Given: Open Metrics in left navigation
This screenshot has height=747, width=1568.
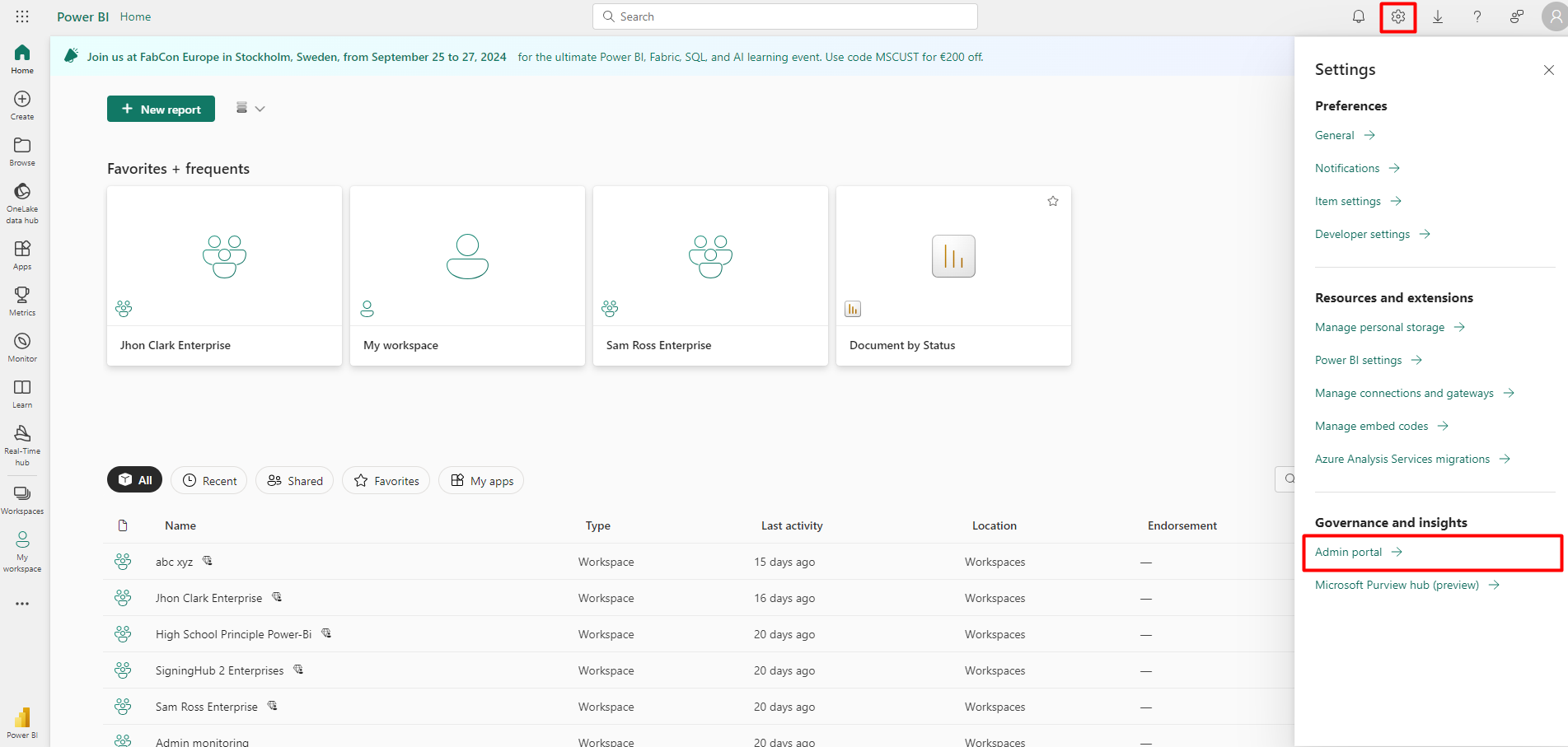Looking at the screenshot, I should (x=22, y=301).
